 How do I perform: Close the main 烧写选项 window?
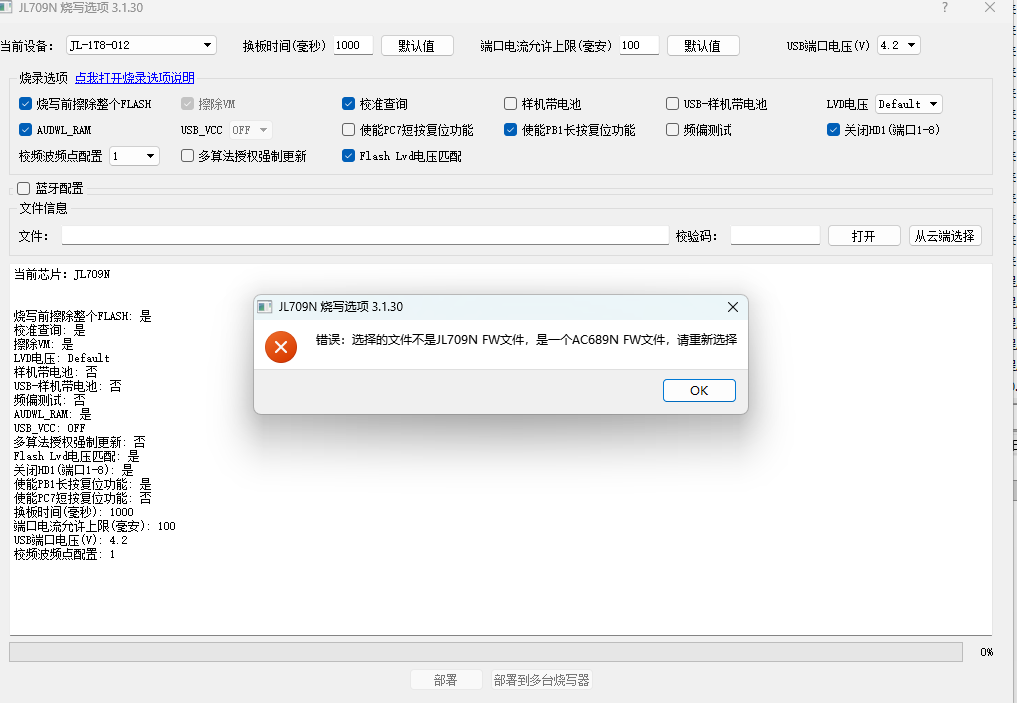990,7
